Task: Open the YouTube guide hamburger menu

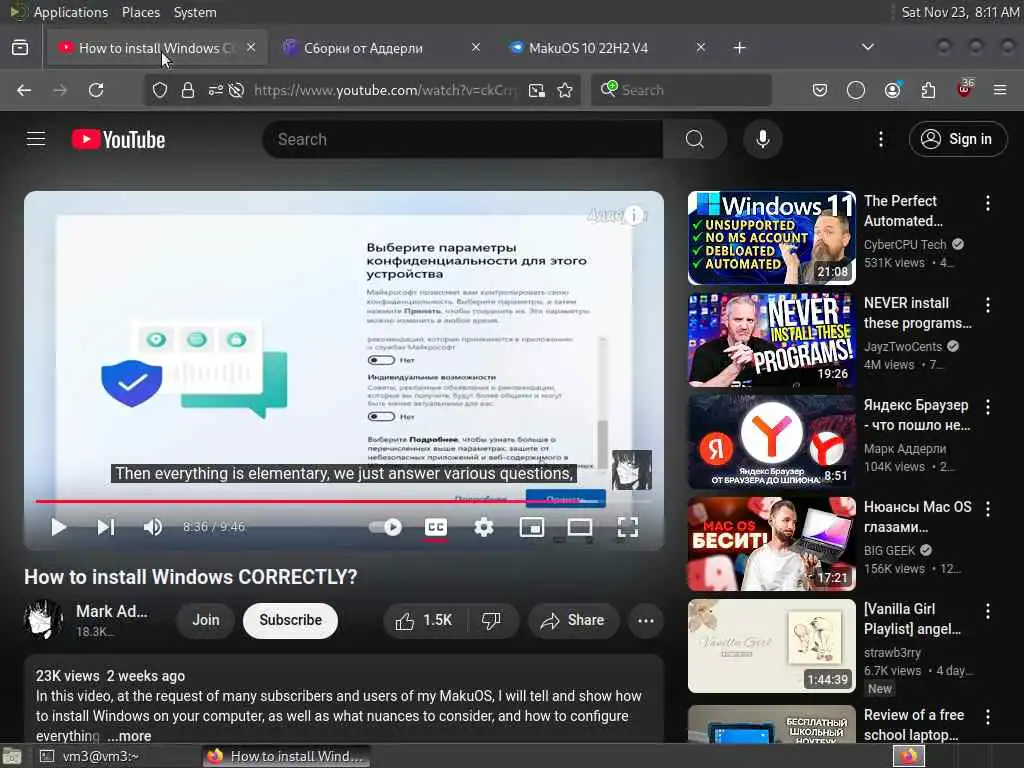Action: click(x=36, y=139)
